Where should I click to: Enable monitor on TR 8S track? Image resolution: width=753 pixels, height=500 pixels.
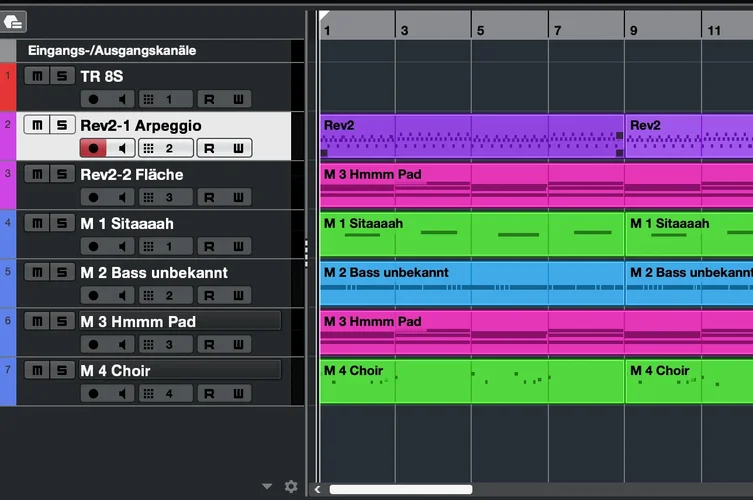[x=121, y=99]
